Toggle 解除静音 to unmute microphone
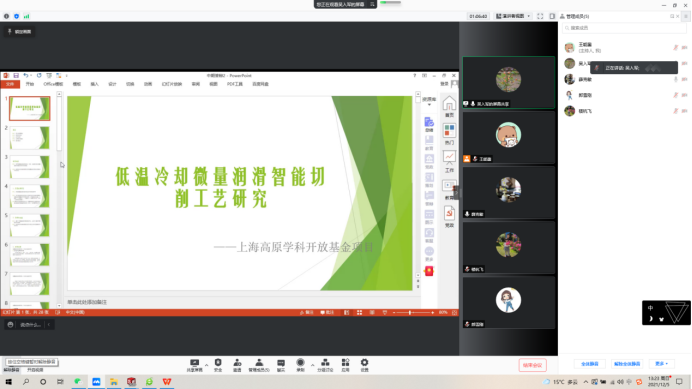This screenshot has width=692, height=389. [x=11, y=370]
